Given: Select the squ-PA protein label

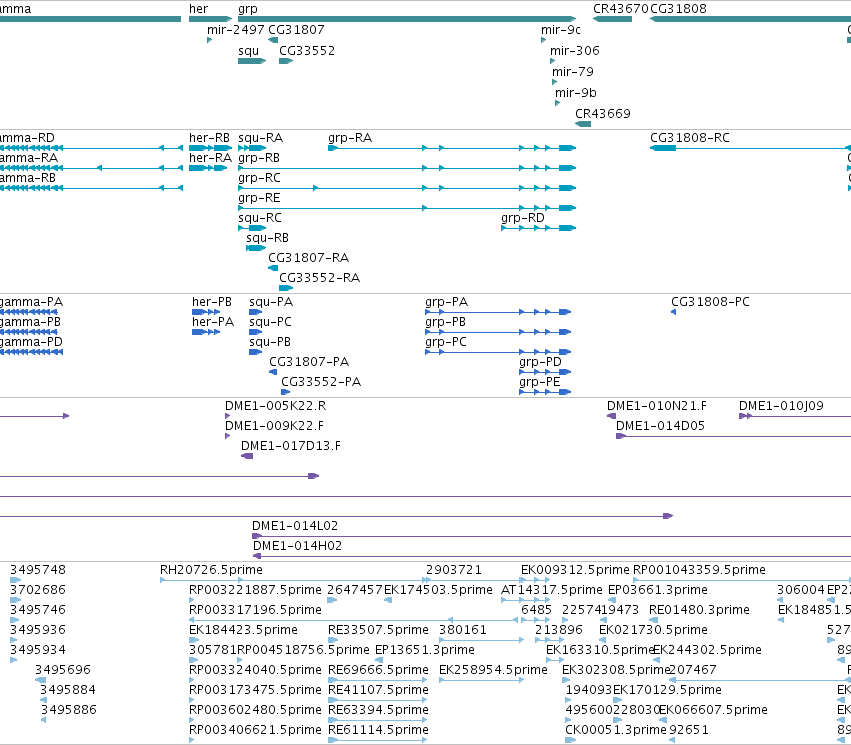Looking at the screenshot, I should 271,302.
